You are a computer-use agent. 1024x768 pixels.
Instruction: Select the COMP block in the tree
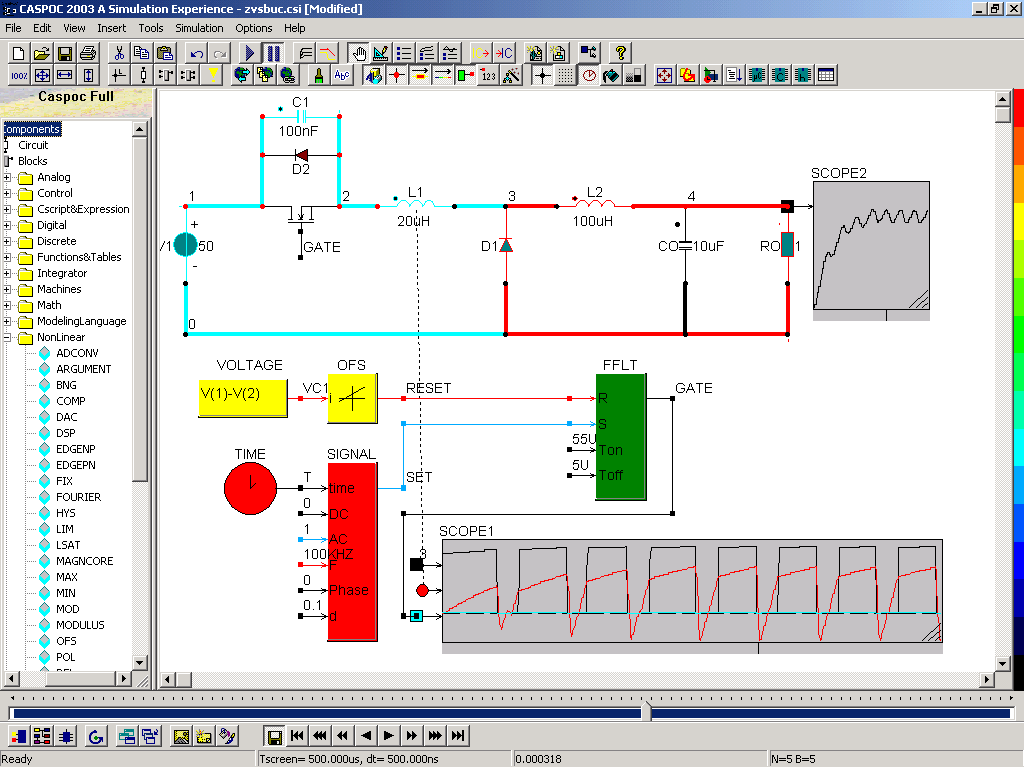71,401
